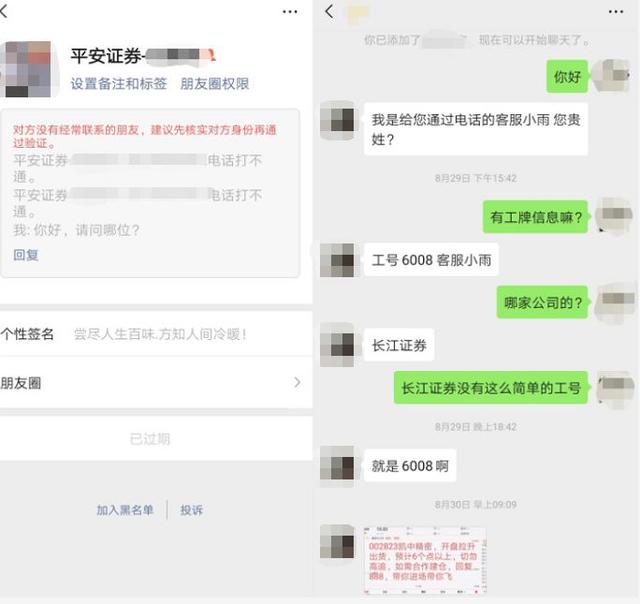Open the stock tip image message
640x604 pixels.
pyautogui.click(x=425, y=561)
